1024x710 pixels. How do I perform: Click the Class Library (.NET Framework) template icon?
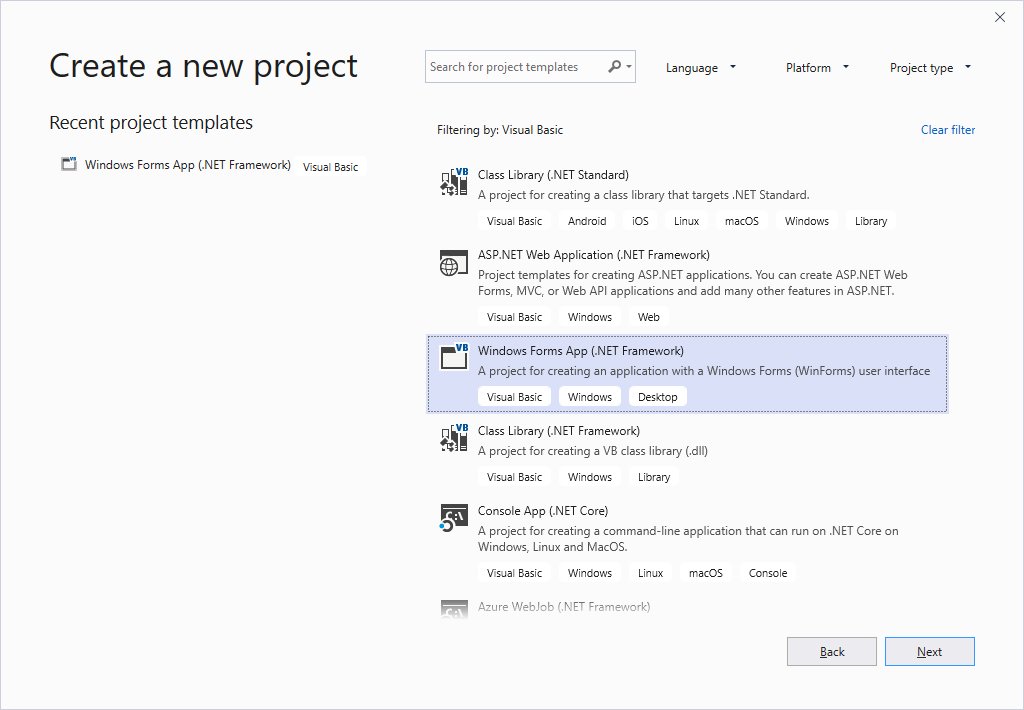pyautogui.click(x=454, y=438)
